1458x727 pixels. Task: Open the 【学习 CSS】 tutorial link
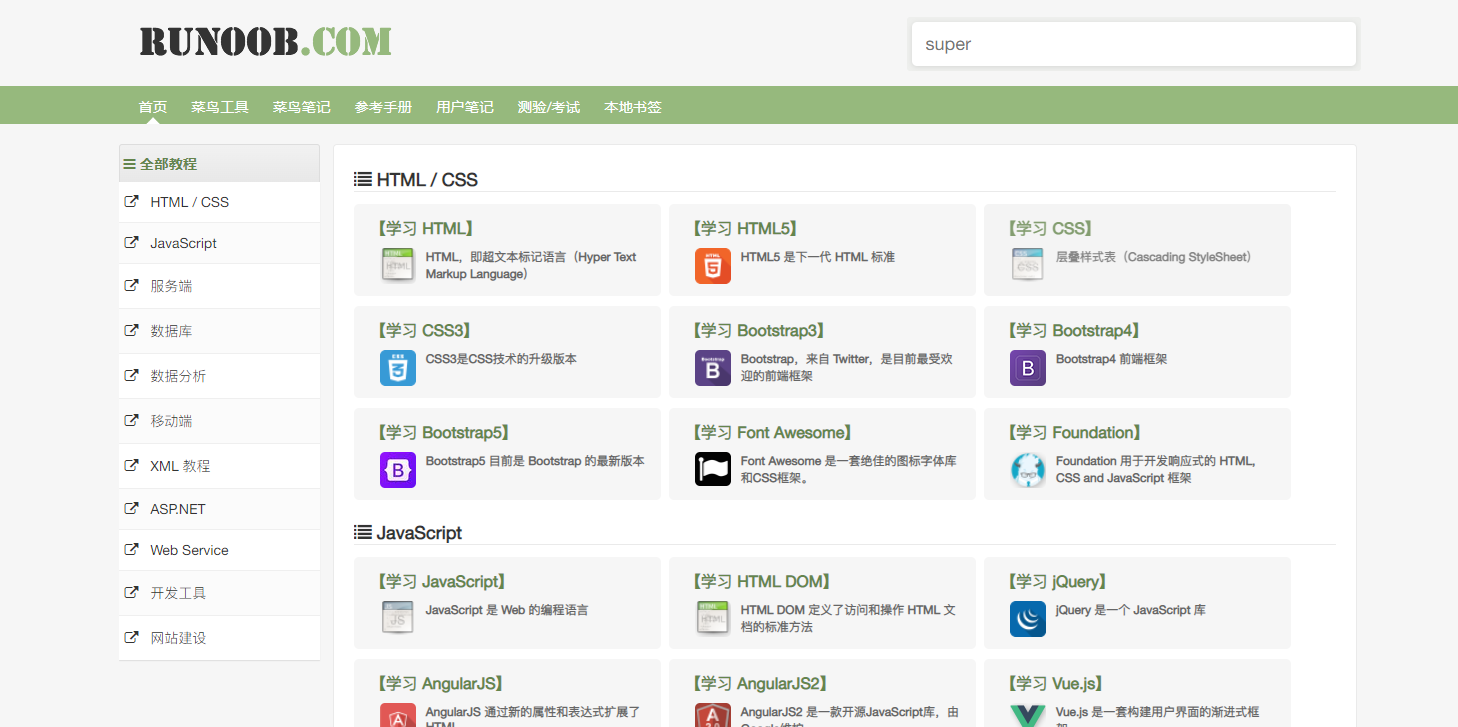coord(1050,229)
